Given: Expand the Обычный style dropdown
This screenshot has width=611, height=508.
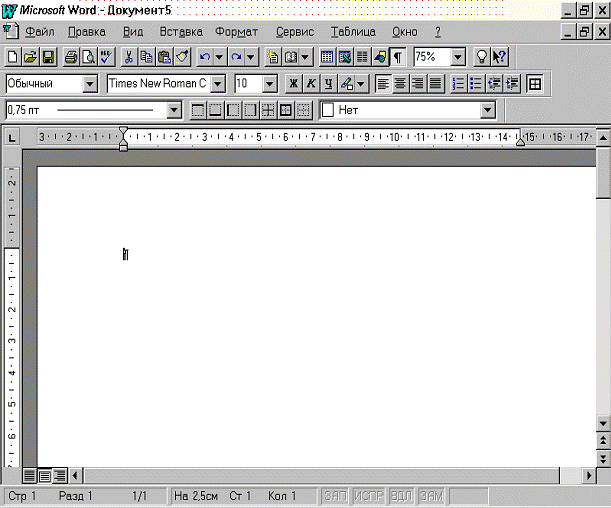Looking at the screenshot, I should [90, 84].
